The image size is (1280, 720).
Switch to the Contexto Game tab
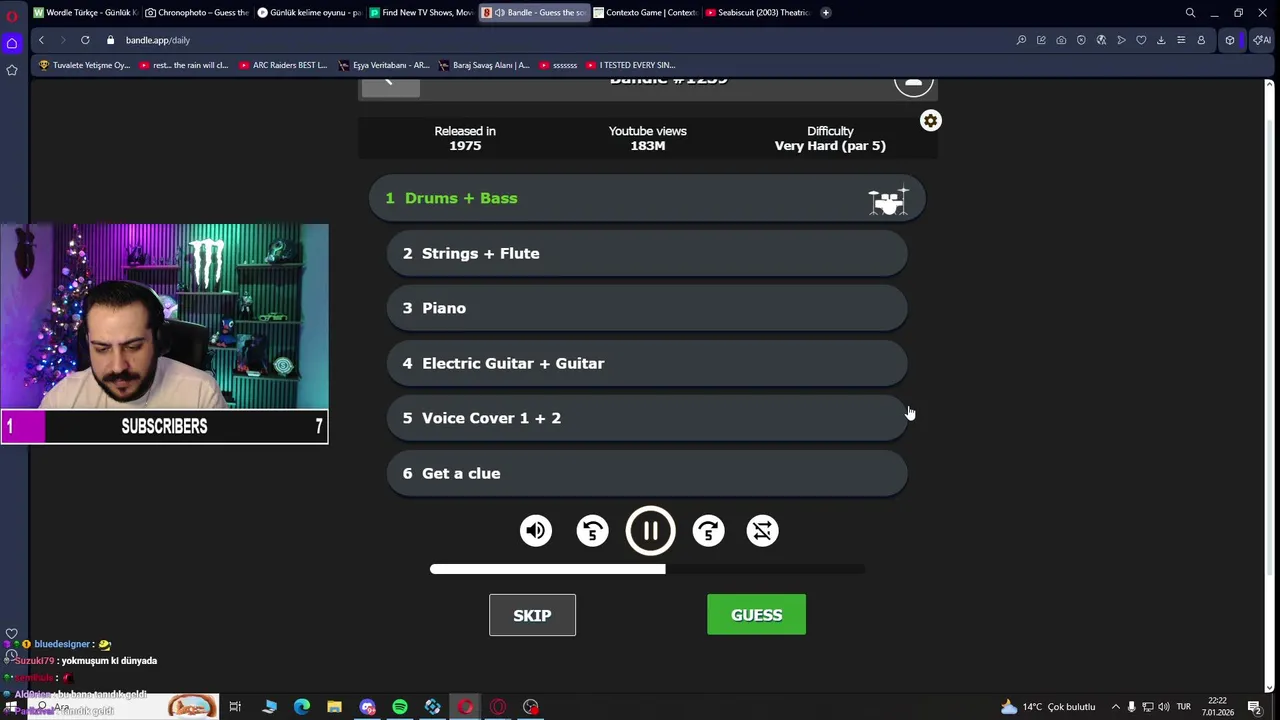coord(645,12)
